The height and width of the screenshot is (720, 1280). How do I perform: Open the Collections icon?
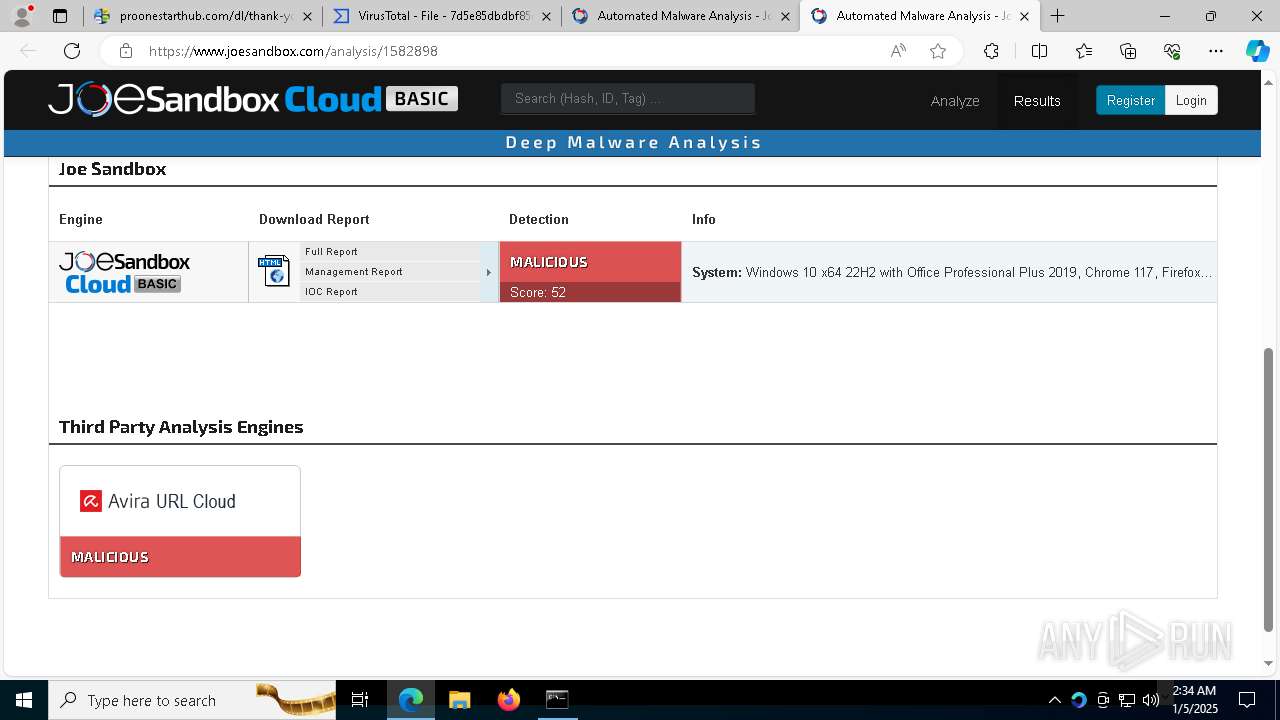[1128, 51]
